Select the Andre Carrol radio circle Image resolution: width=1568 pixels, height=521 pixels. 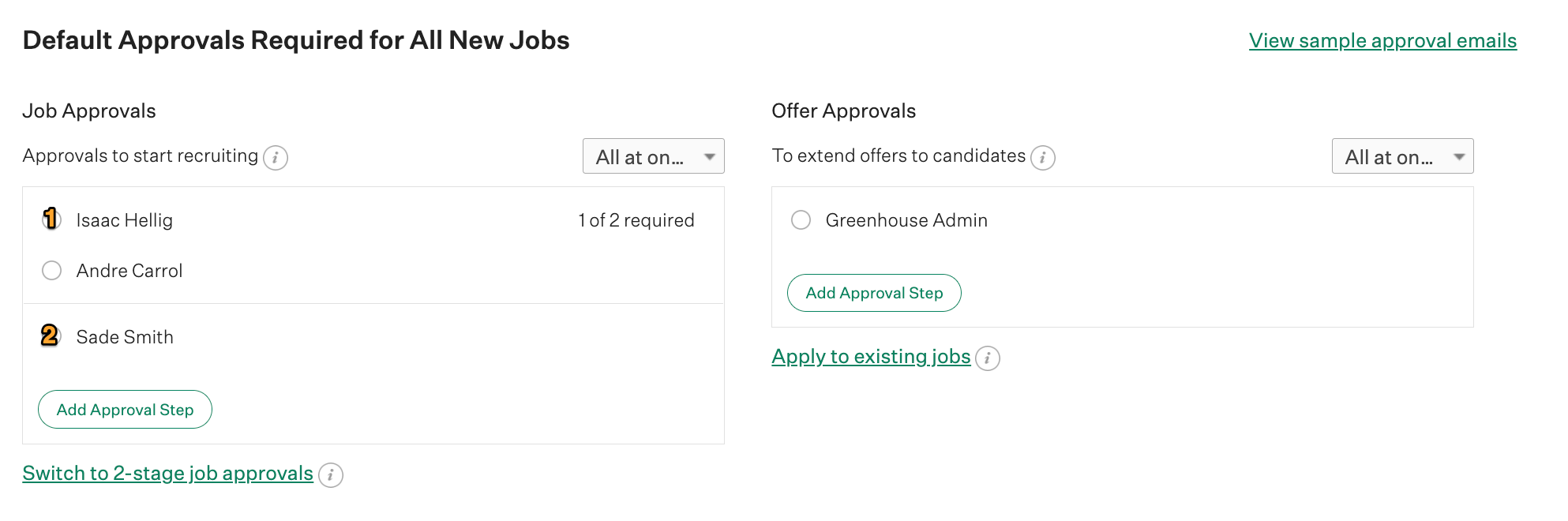tap(52, 271)
